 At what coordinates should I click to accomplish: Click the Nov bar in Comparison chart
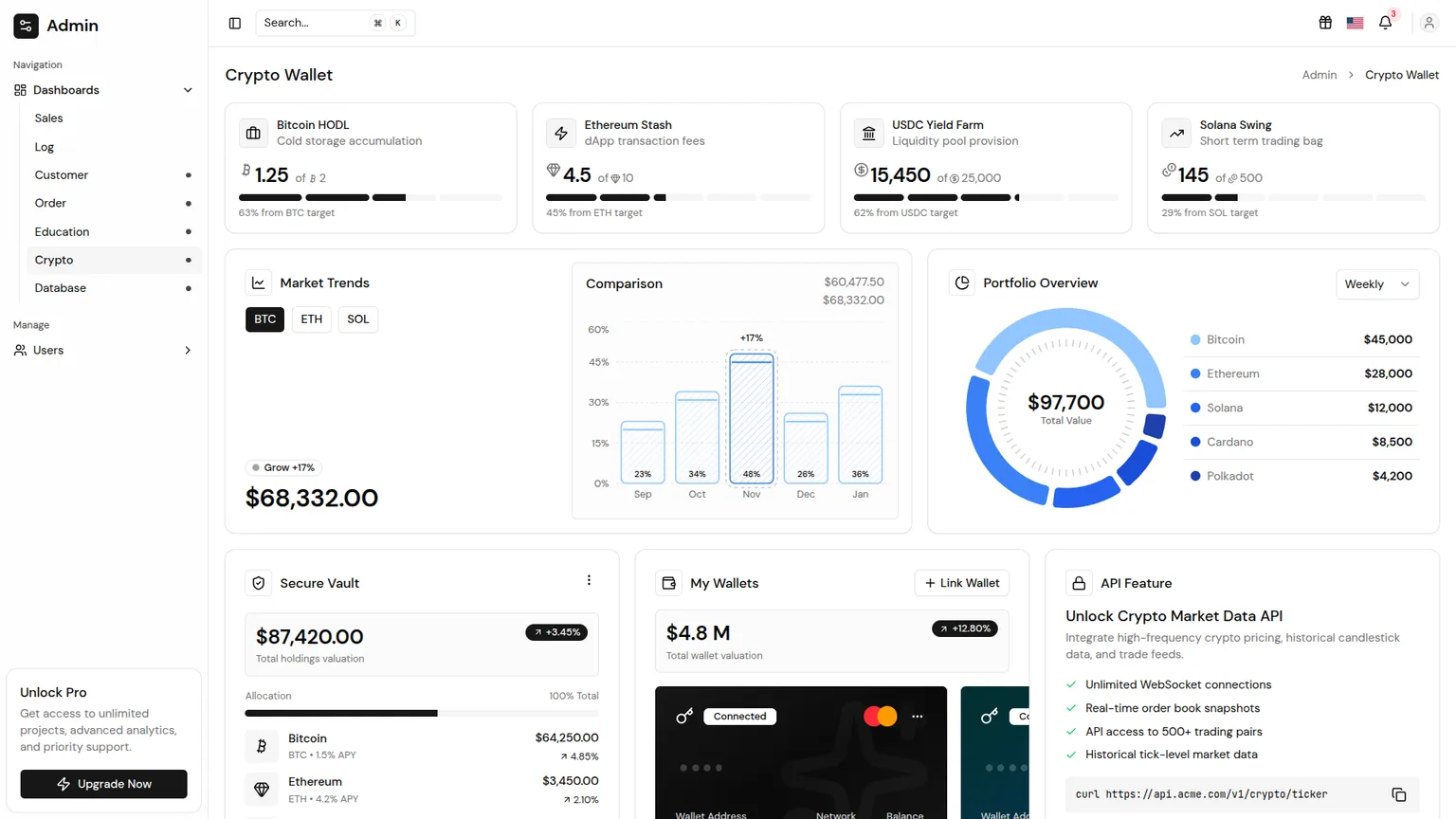click(x=752, y=418)
